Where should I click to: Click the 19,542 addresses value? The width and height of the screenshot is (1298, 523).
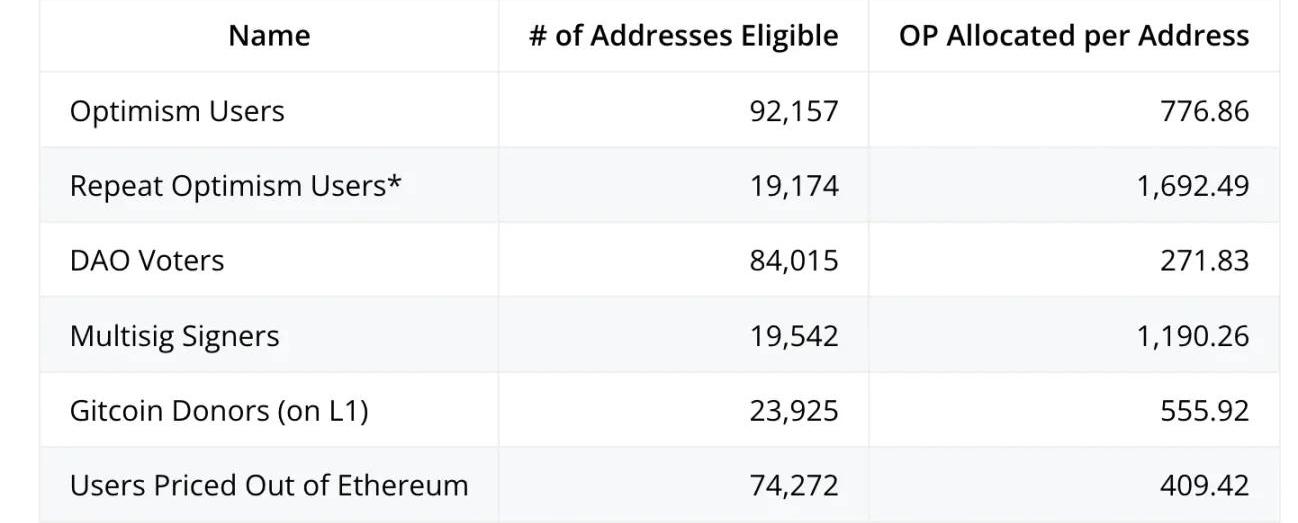[x=794, y=336]
